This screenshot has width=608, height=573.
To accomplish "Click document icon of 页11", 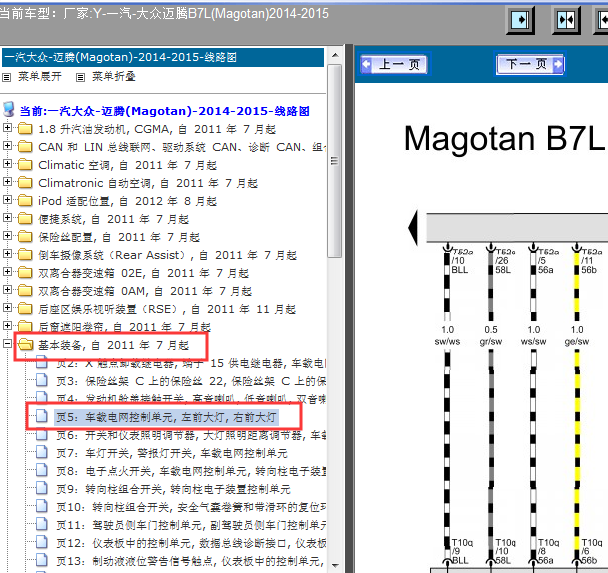I will [41, 525].
